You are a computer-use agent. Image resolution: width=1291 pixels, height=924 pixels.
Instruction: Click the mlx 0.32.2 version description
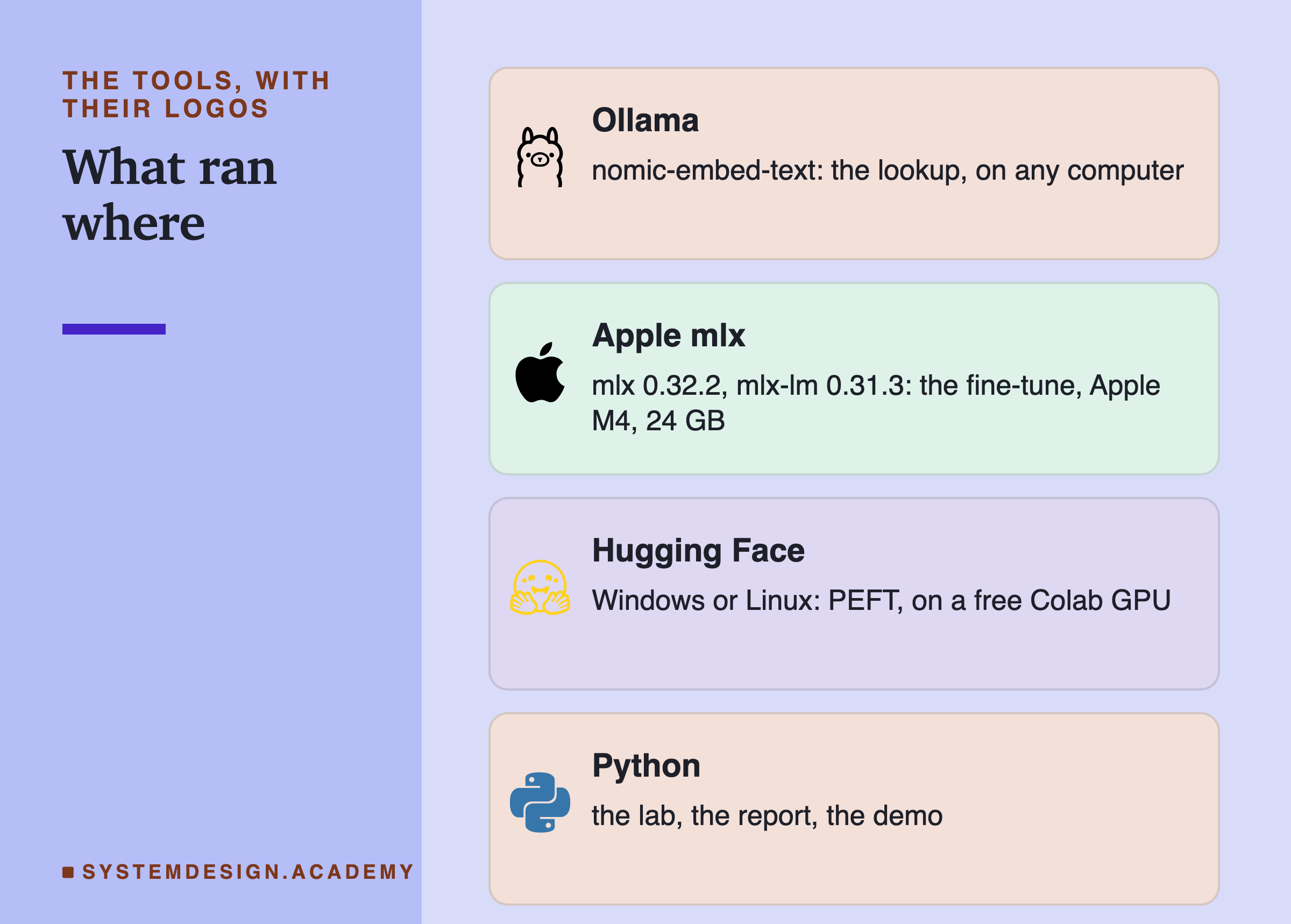876,403
